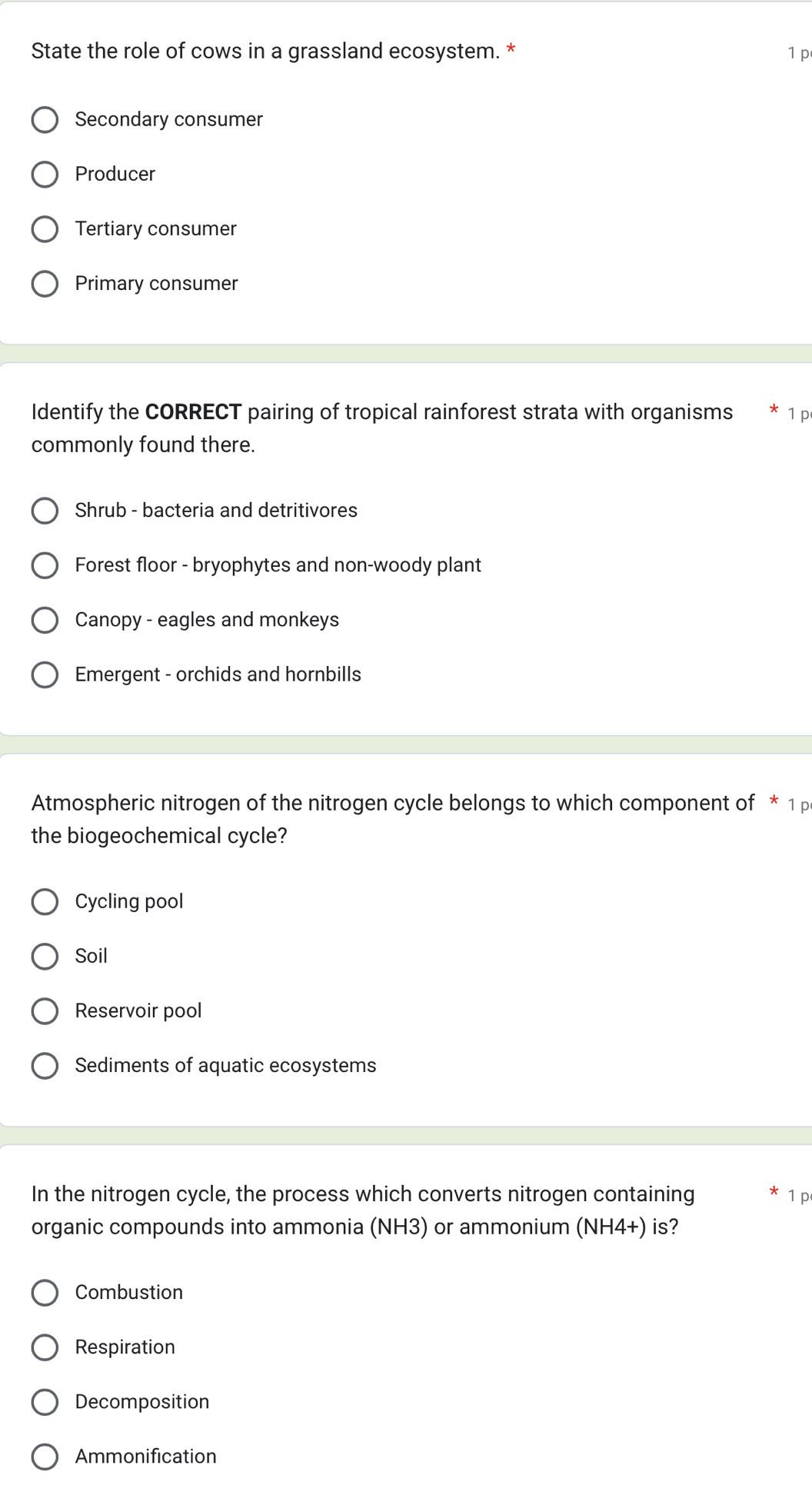Select the Tertiary consumer radio button
This screenshot has width=812, height=1505.
[x=45, y=229]
